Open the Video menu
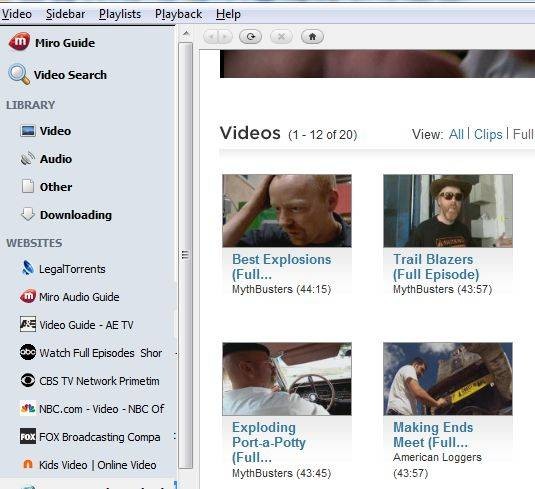 (x=16, y=14)
